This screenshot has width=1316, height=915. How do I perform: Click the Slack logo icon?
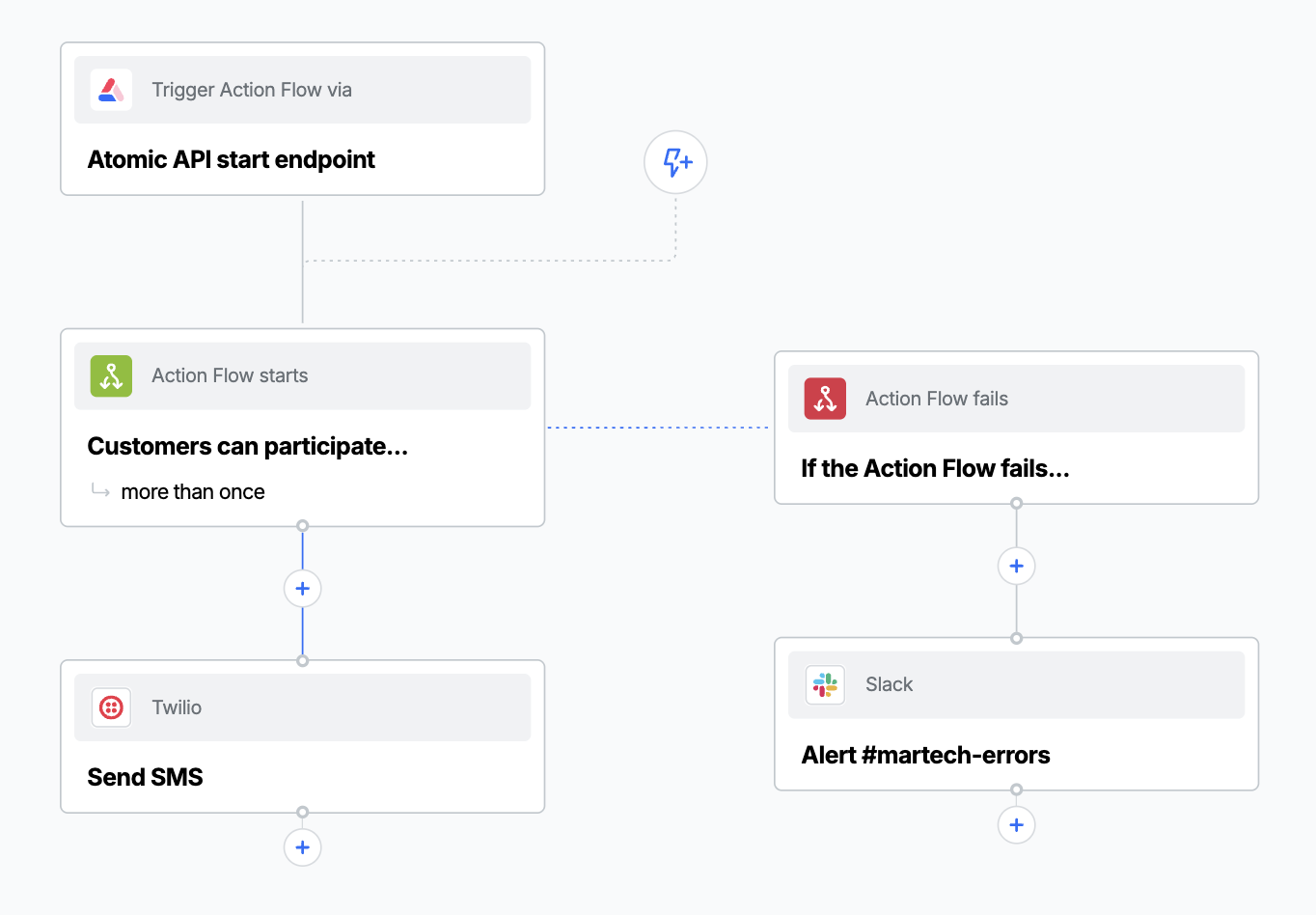coord(825,684)
